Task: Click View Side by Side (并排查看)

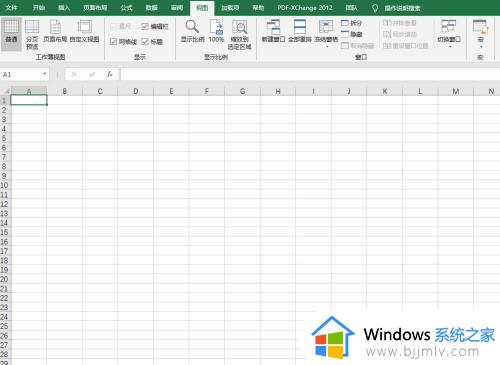Action: pos(400,23)
